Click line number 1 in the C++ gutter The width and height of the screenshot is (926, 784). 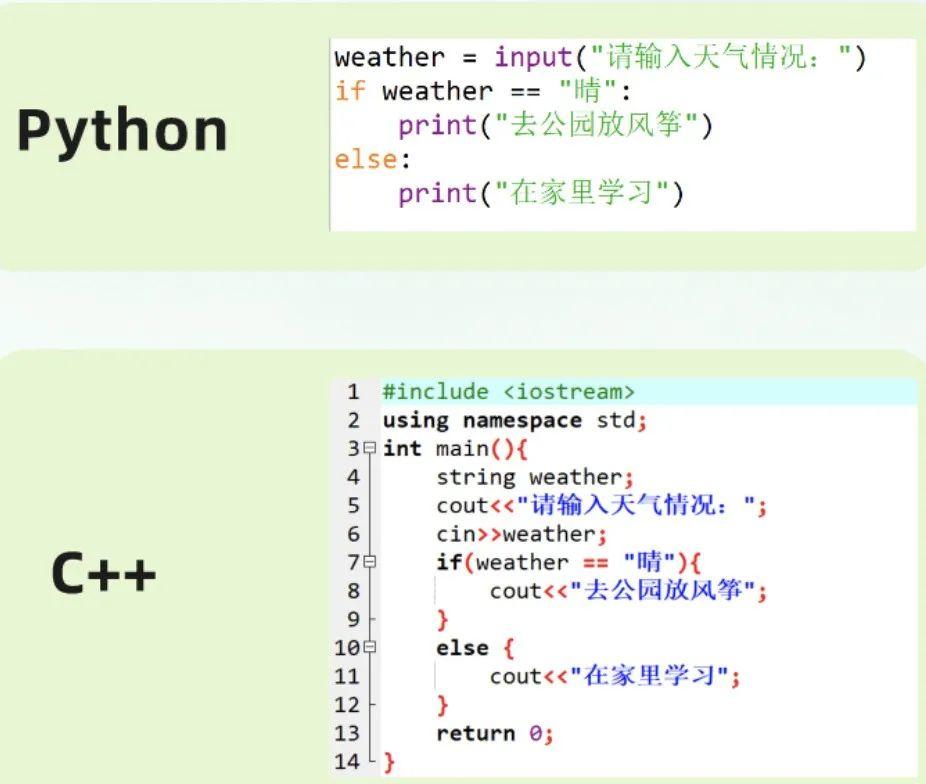pyautogui.click(x=353, y=391)
